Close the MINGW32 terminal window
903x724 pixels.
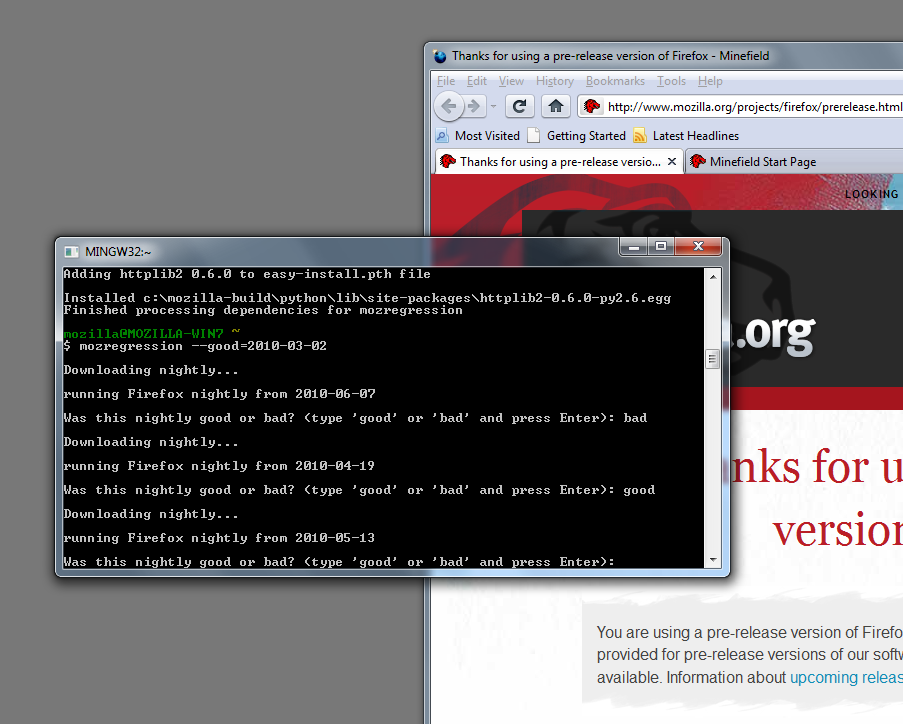pyautogui.click(x=698, y=247)
